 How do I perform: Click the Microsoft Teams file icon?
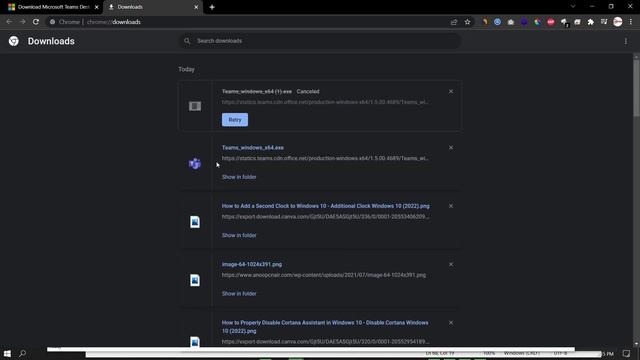click(x=195, y=164)
